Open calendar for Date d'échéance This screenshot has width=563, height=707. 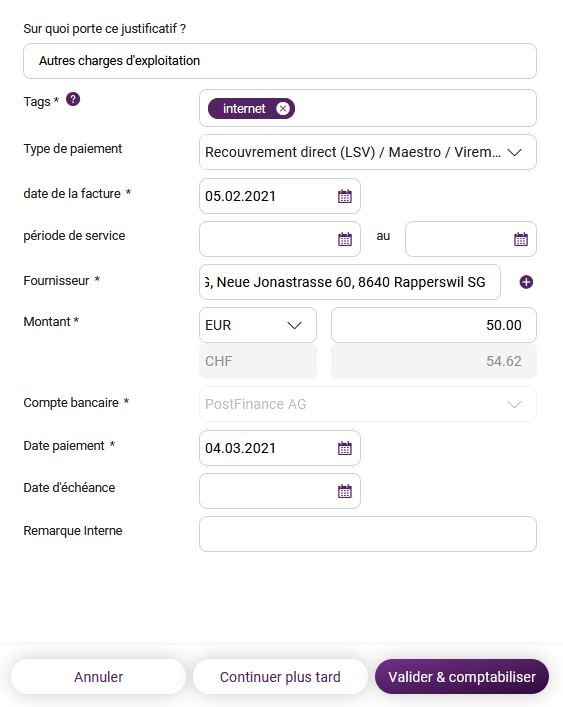click(345, 491)
